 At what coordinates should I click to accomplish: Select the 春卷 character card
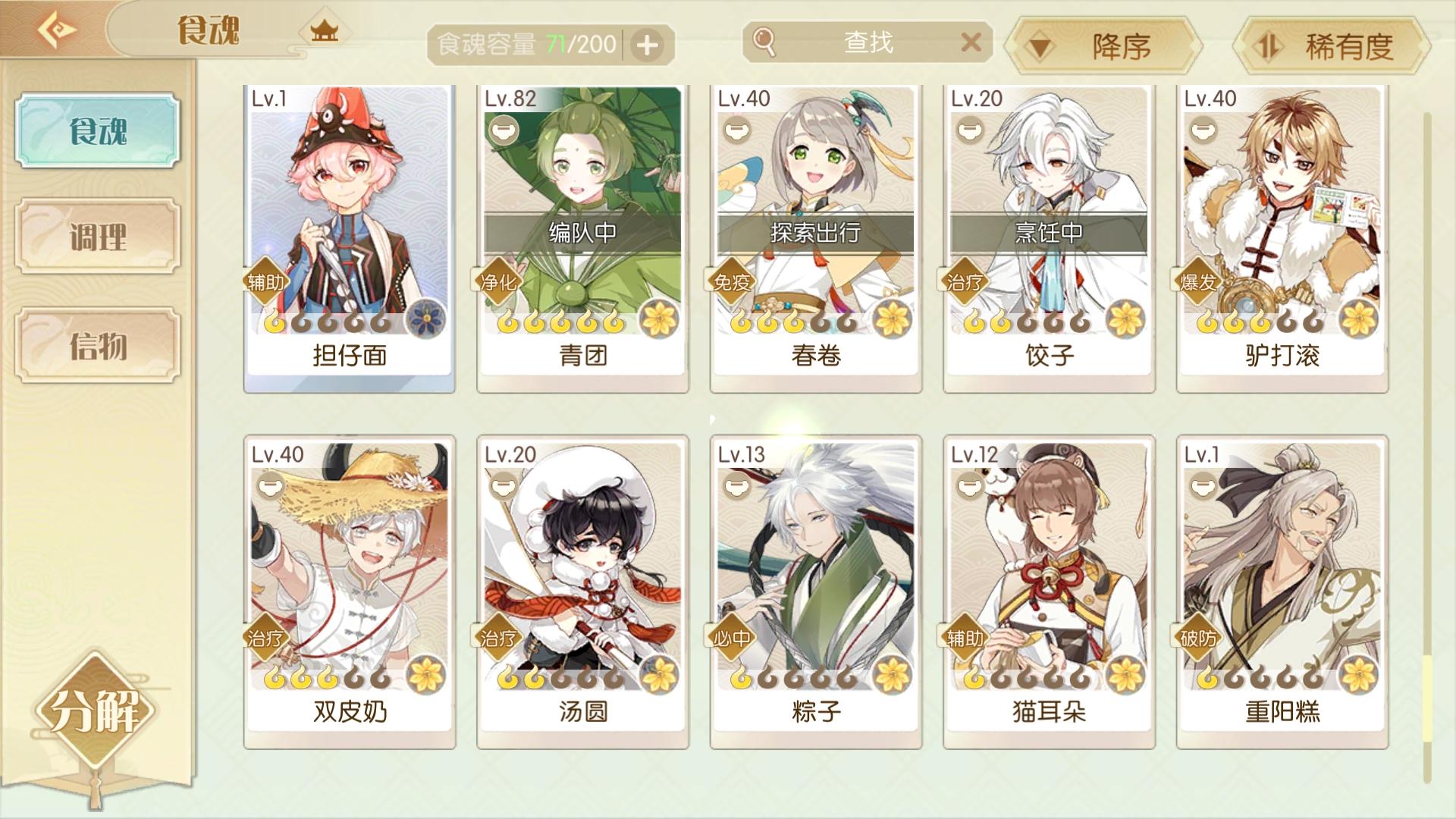[815, 238]
